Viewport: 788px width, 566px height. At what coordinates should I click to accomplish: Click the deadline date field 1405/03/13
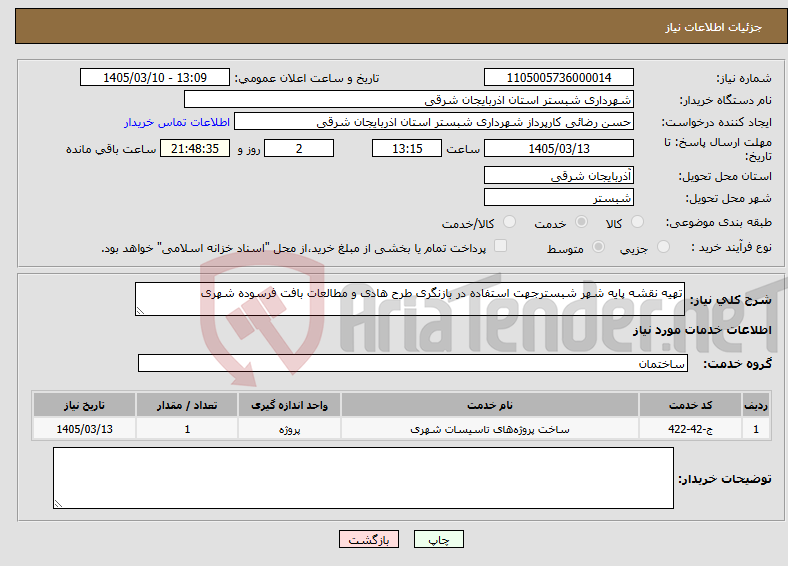tap(558, 148)
